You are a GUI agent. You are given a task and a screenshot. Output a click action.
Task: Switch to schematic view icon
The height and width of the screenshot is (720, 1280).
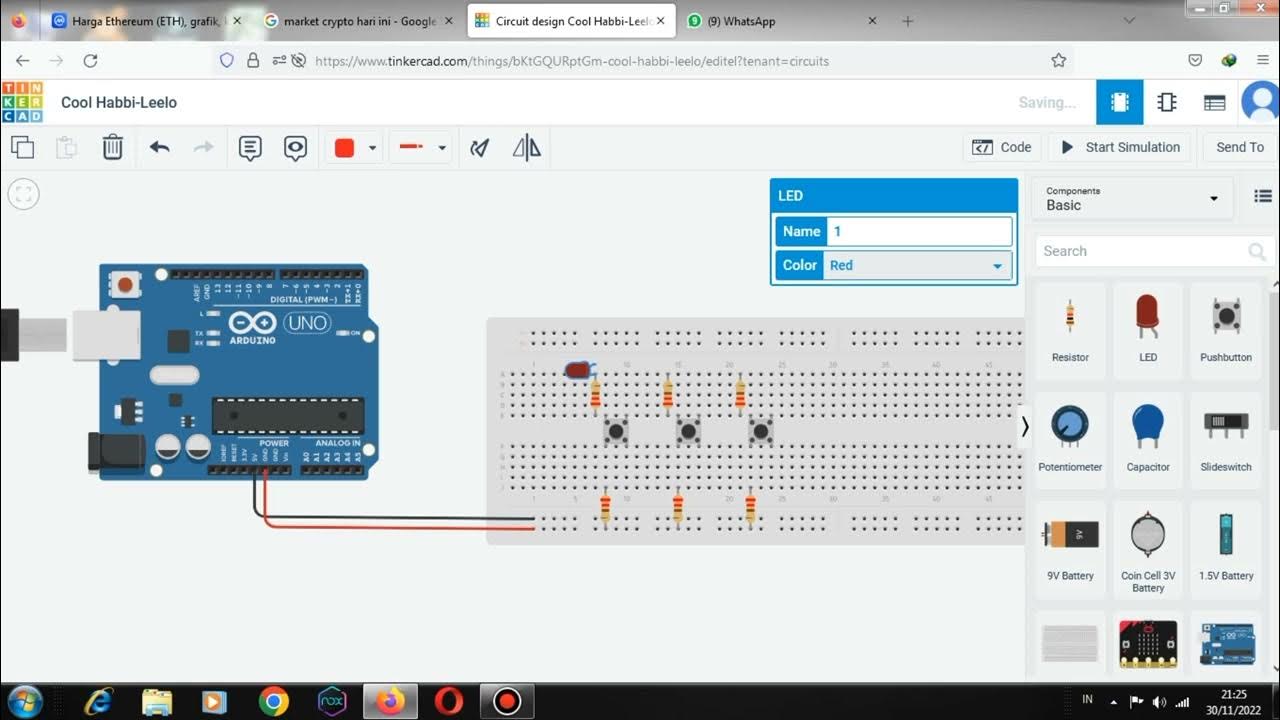[x=1167, y=102]
